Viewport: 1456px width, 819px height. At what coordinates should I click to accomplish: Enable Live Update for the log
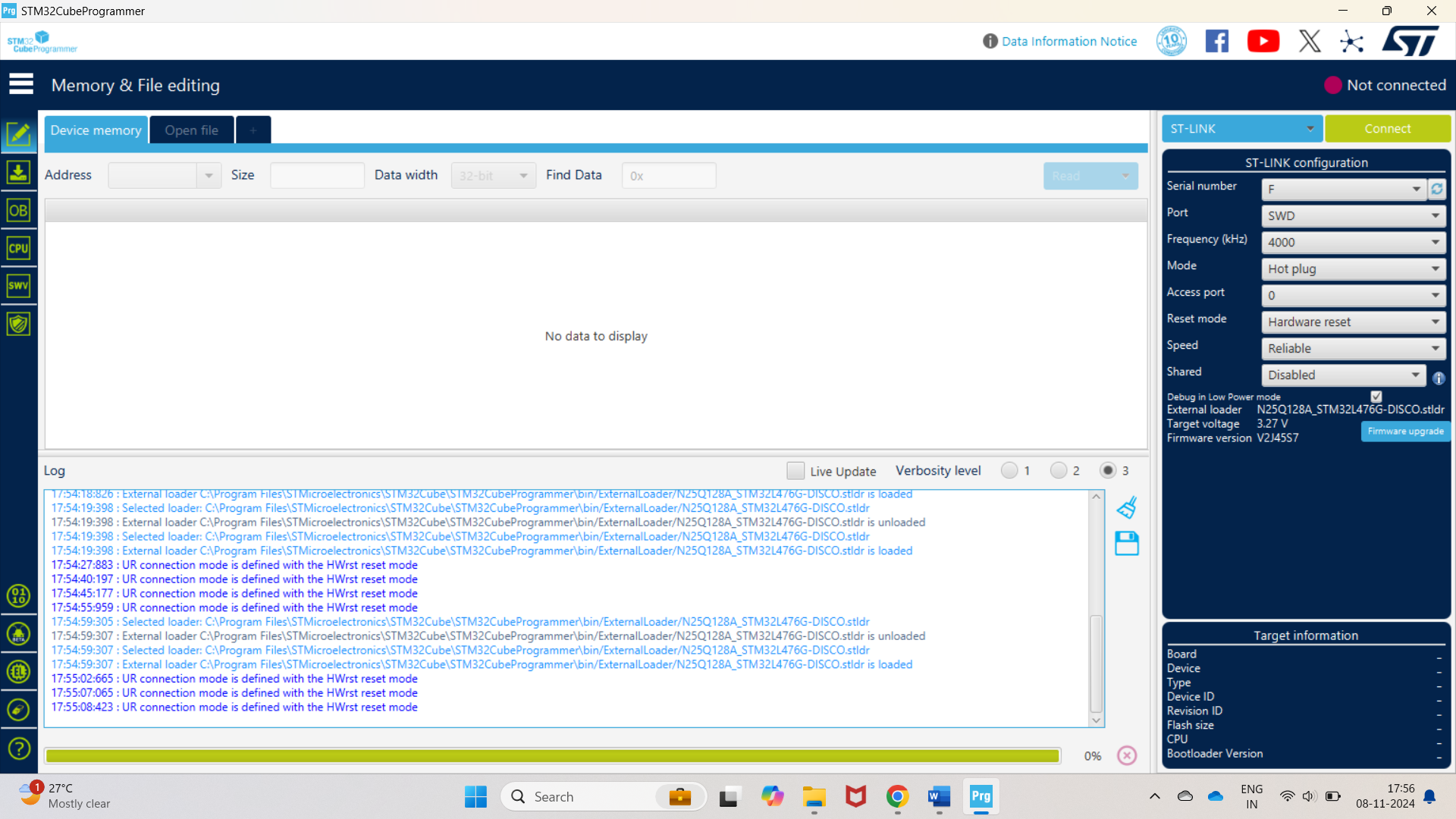coord(795,470)
